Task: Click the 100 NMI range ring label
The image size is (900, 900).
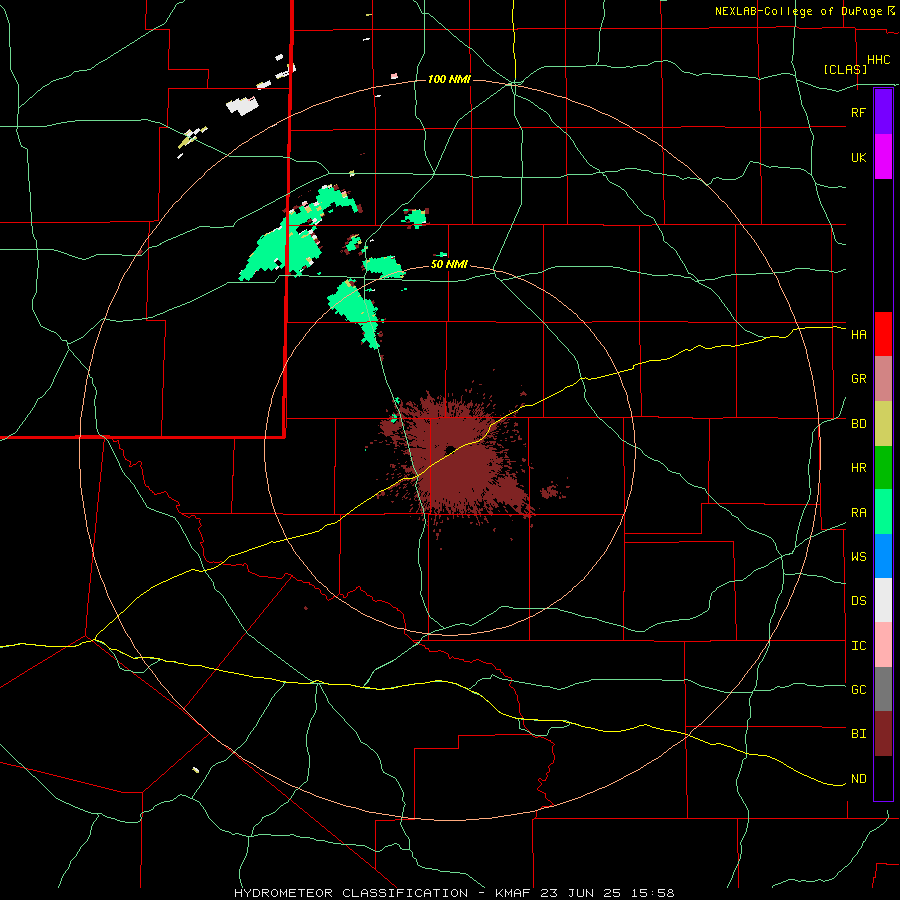Action: coord(449,79)
